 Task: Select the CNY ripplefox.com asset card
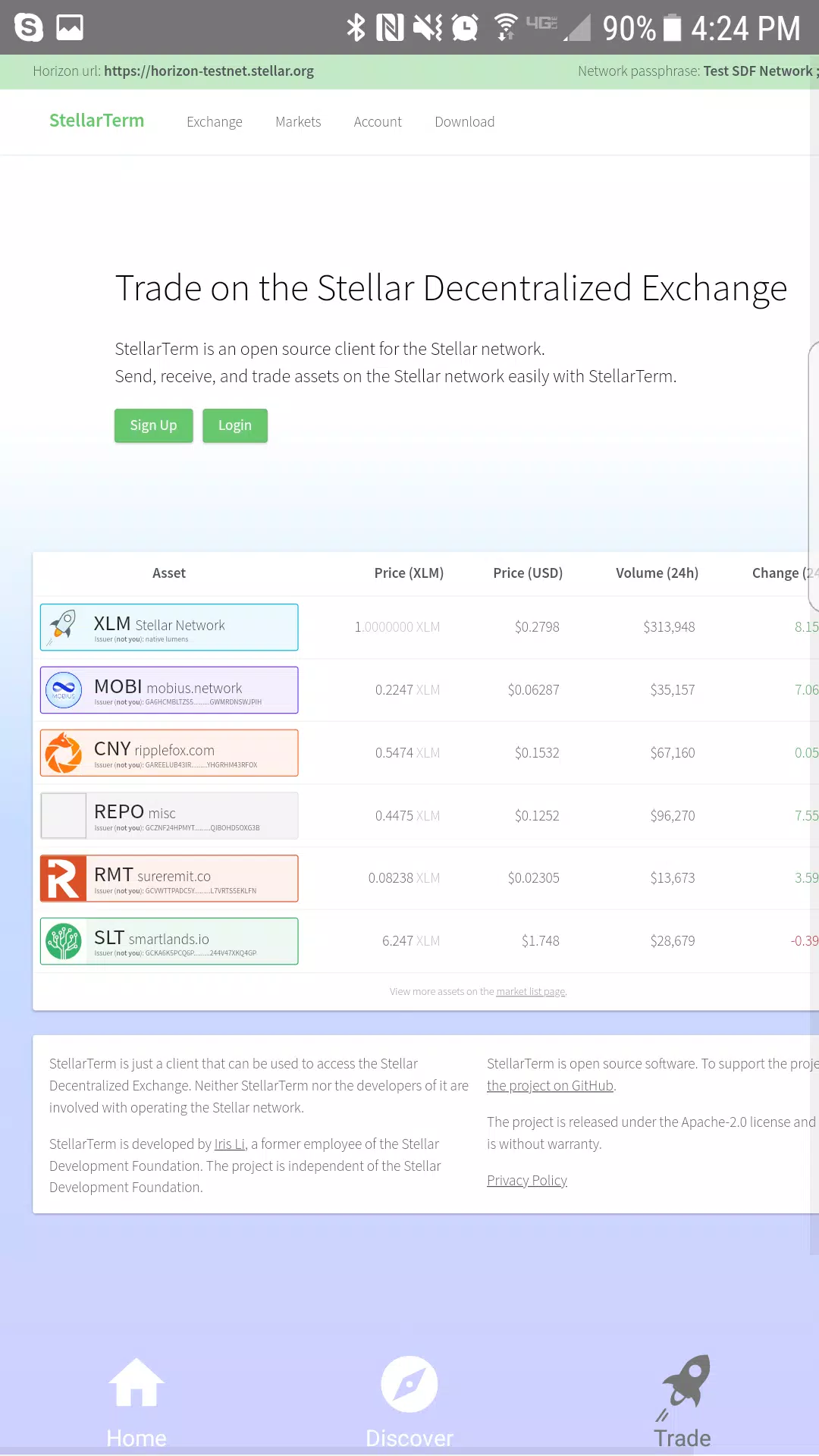tap(169, 753)
